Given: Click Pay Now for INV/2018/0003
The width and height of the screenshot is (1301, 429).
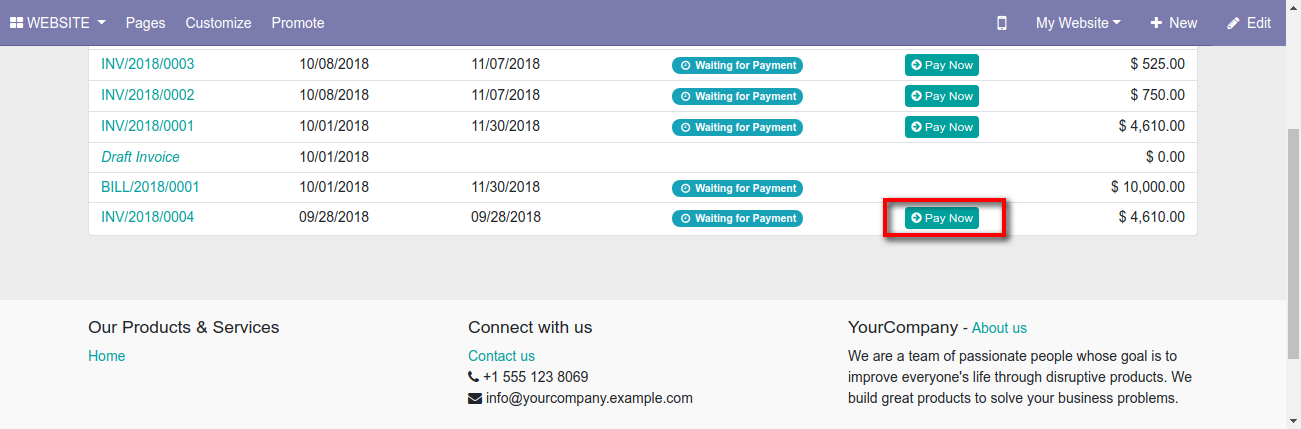Looking at the screenshot, I should coord(942,65).
